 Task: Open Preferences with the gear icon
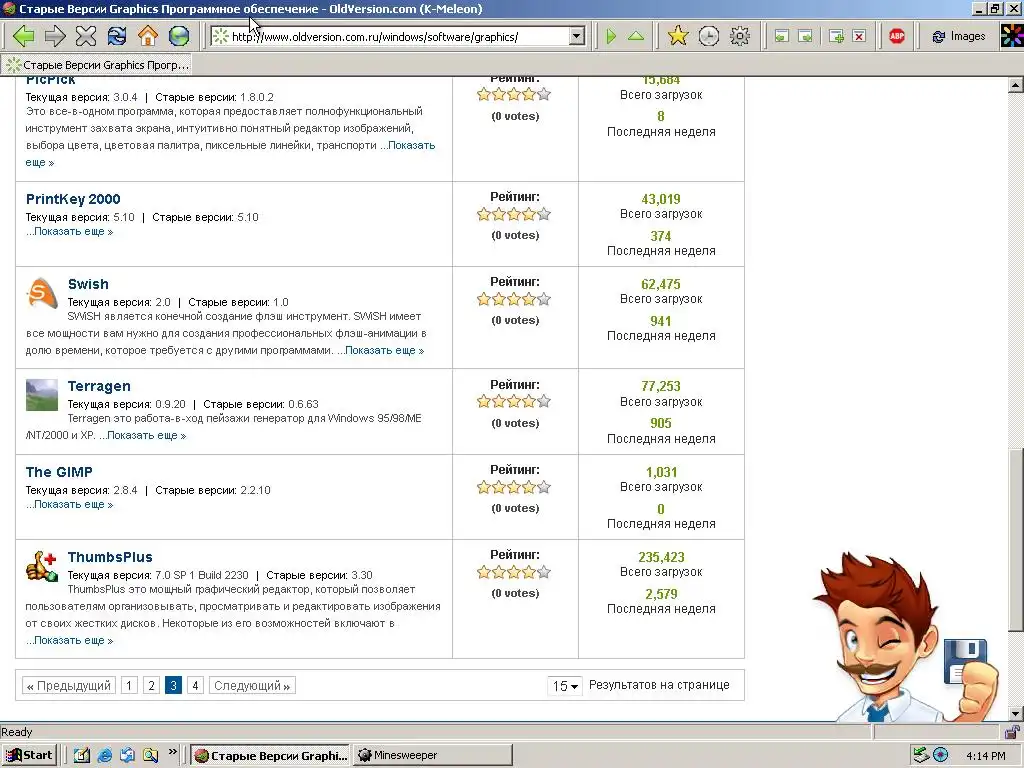click(x=740, y=36)
